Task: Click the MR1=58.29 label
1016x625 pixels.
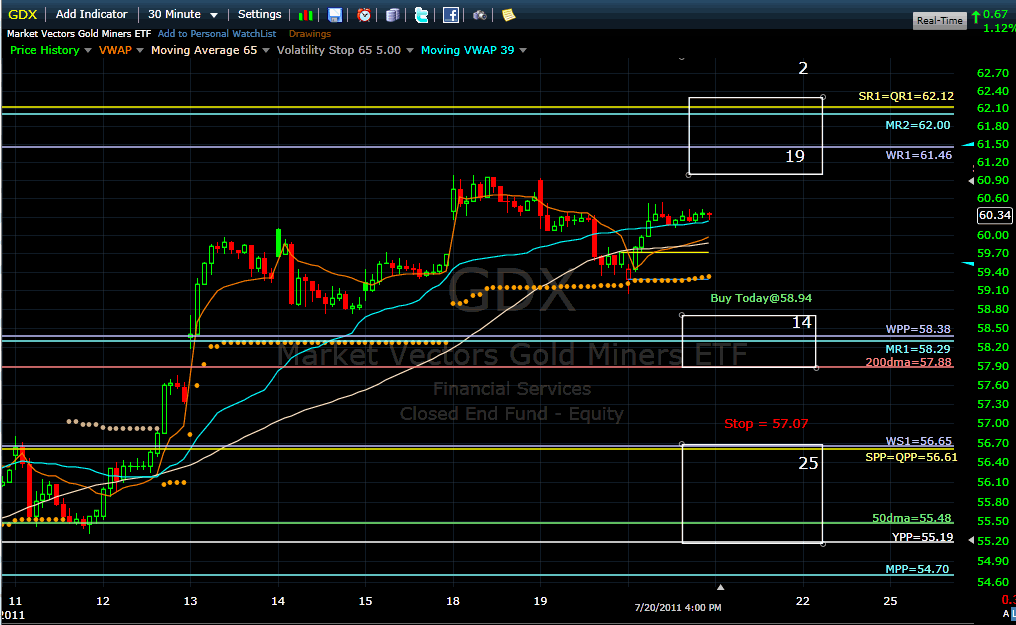Action: tap(918, 349)
